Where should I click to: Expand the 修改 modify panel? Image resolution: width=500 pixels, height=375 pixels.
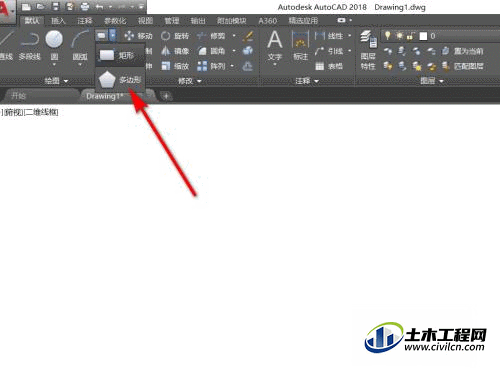[189, 81]
